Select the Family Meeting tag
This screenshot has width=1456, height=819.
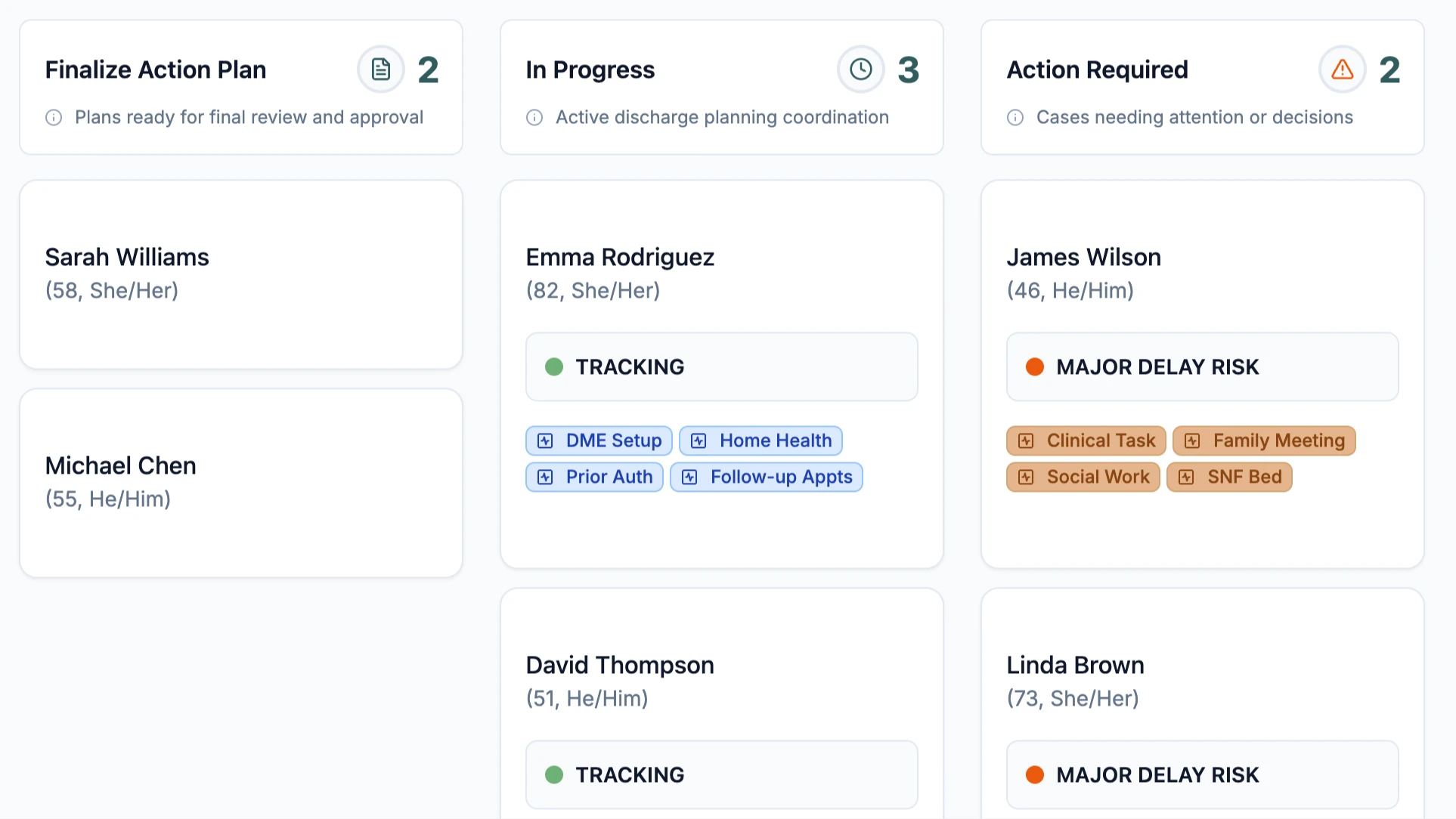[1264, 441]
